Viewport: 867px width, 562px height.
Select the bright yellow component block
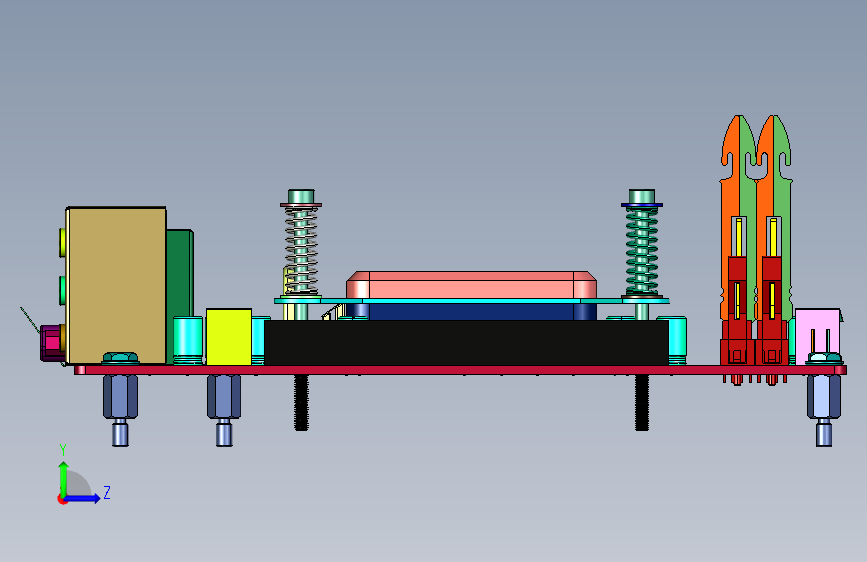click(229, 336)
